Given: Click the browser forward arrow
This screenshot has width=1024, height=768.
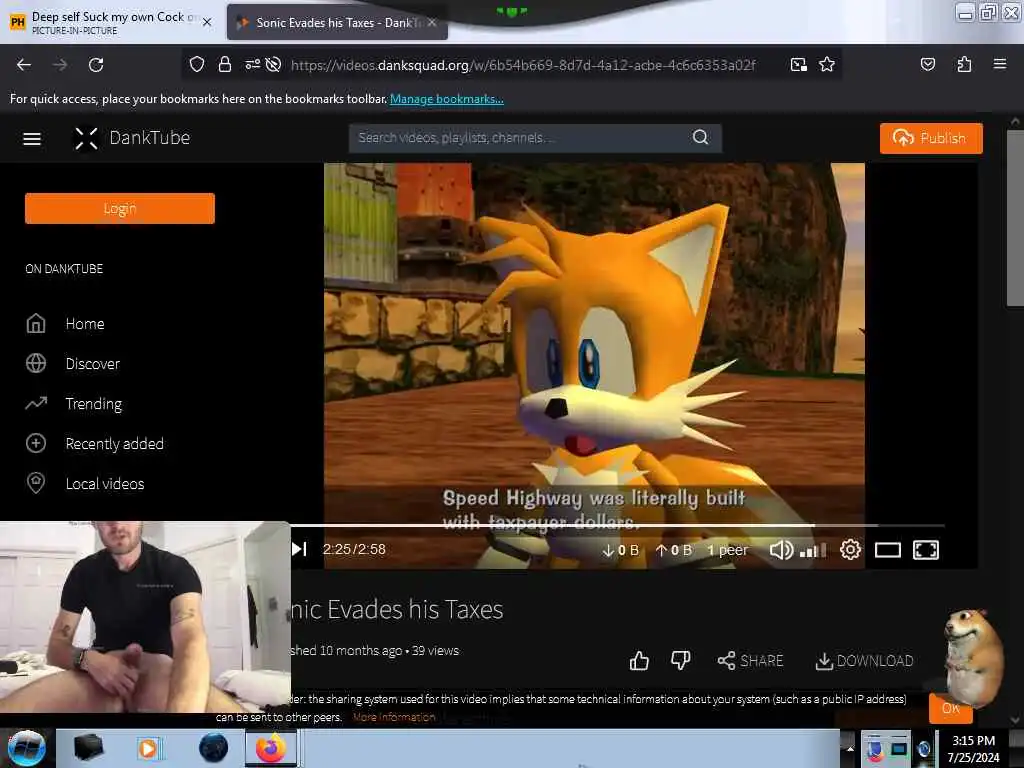Looking at the screenshot, I should (x=59, y=65).
